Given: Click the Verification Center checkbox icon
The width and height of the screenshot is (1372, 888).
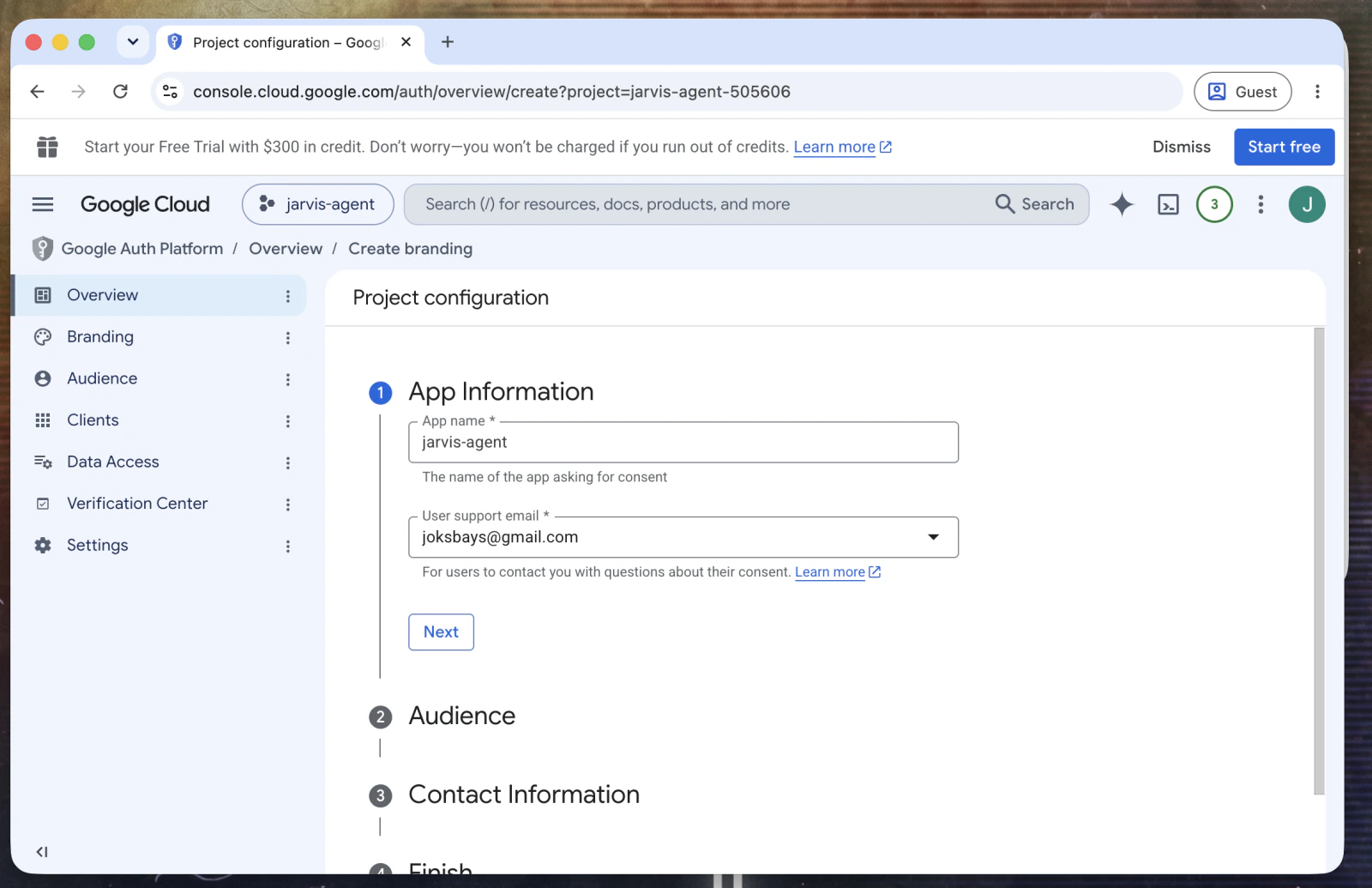Looking at the screenshot, I should tap(43, 504).
